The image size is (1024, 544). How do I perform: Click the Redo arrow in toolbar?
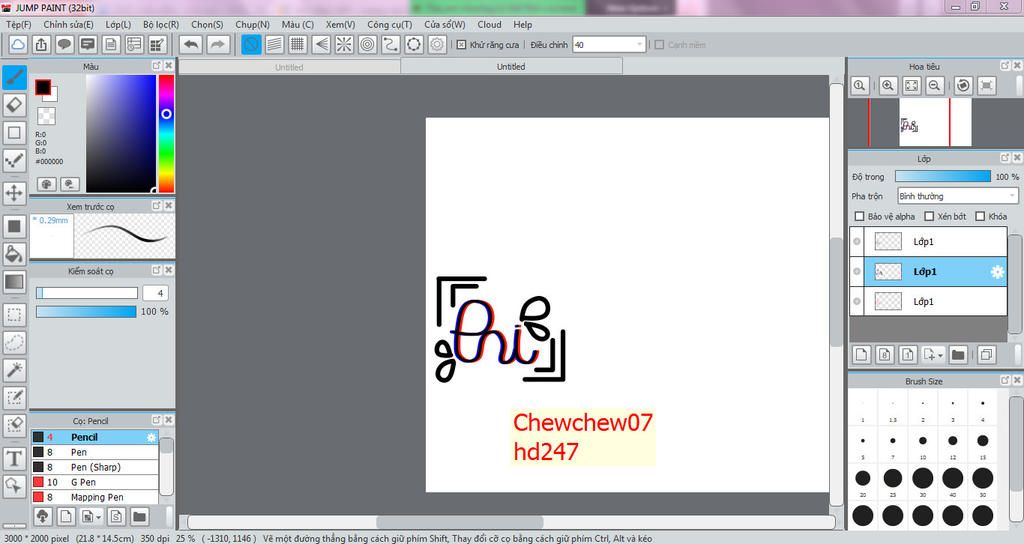218,44
